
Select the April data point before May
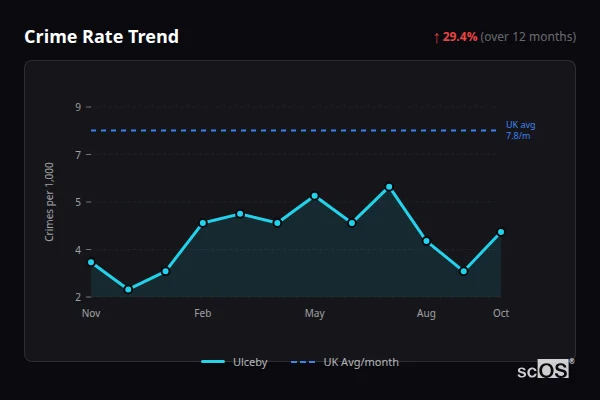point(277,223)
